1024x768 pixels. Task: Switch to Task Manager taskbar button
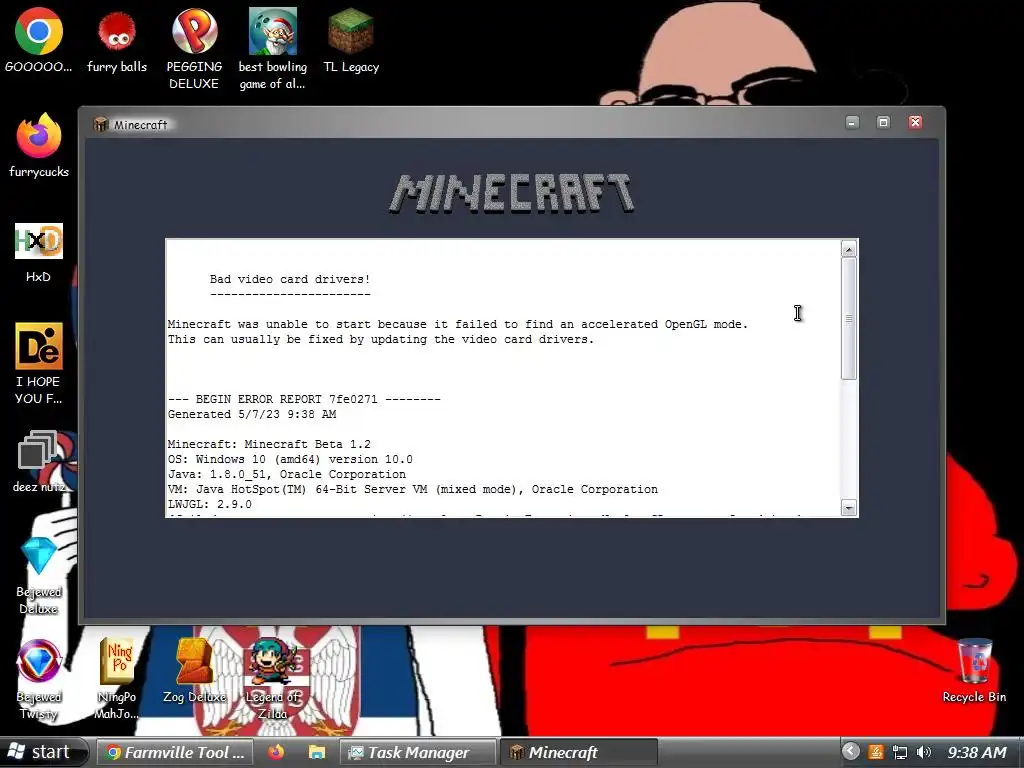click(418, 752)
